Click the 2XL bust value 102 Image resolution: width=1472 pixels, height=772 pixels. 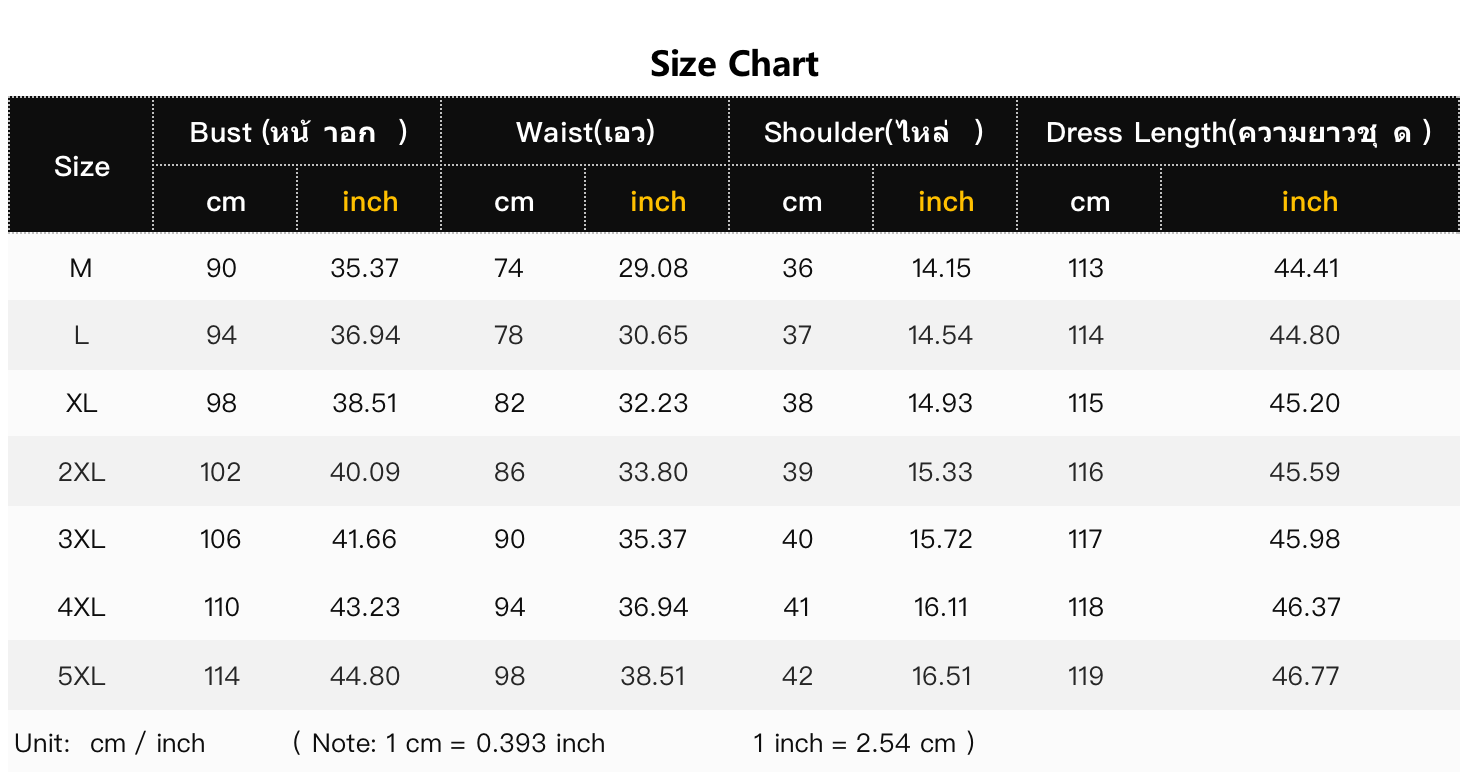(x=220, y=472)
